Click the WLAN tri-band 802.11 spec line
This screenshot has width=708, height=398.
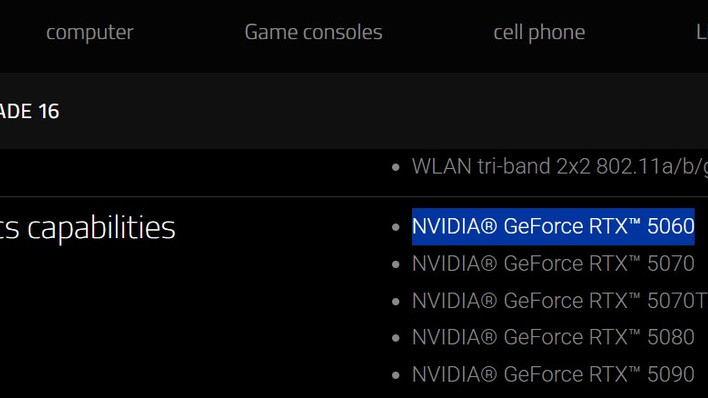[560, 166]
